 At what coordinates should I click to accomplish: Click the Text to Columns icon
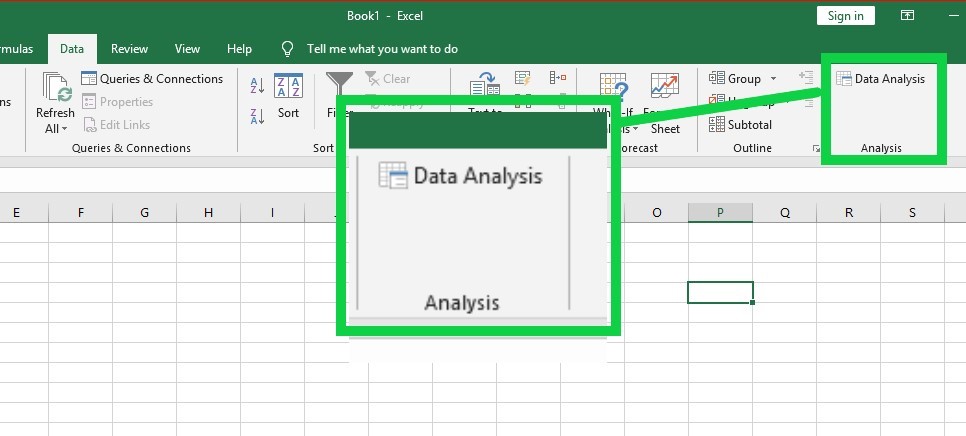(485, 84)
